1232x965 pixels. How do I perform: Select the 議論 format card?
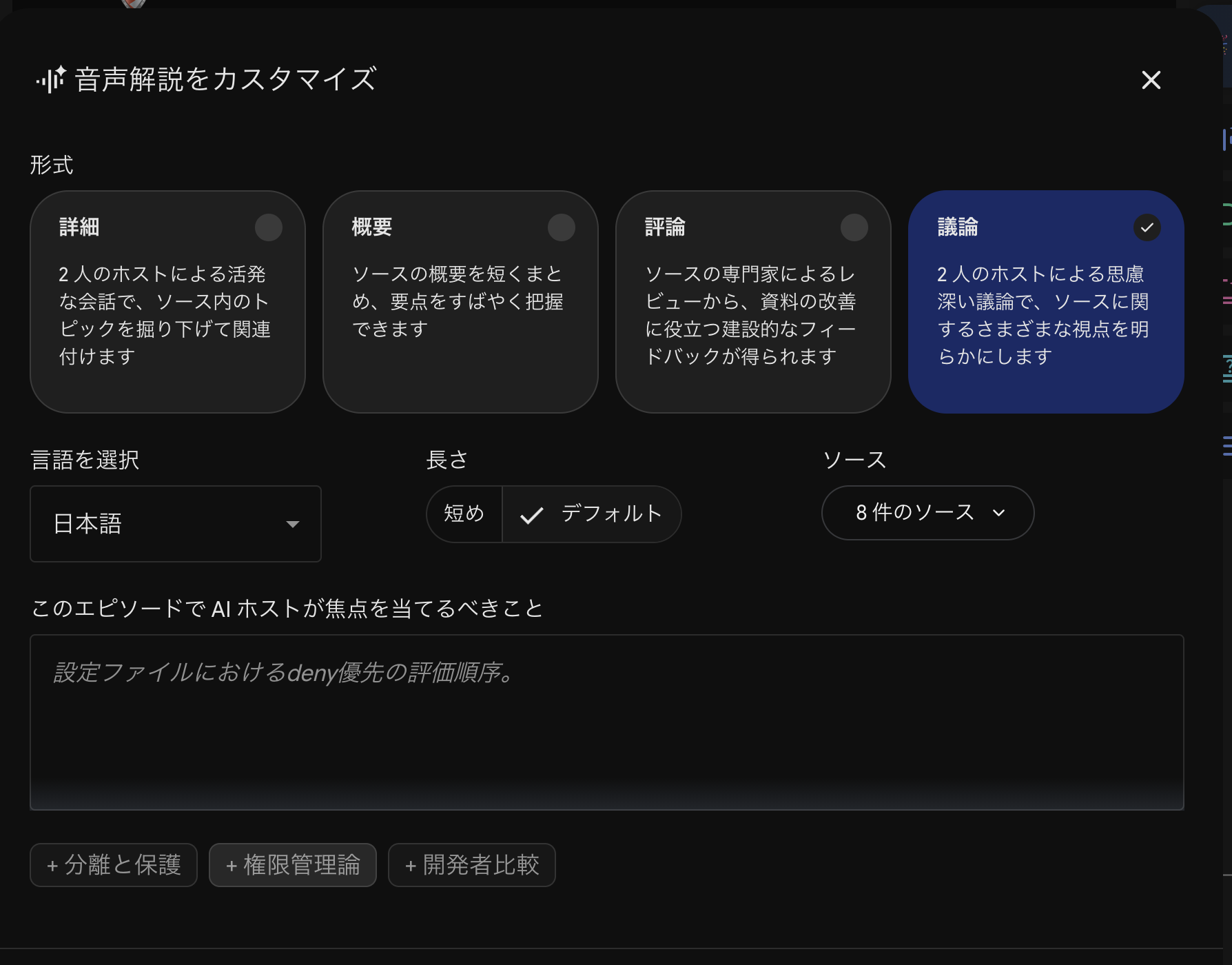1046,302
